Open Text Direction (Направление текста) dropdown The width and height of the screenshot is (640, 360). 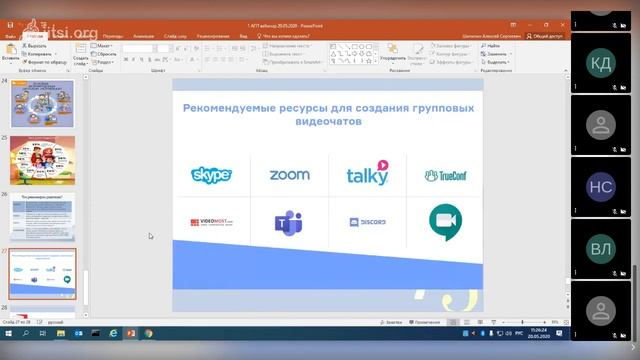click(x=287, y=46)
